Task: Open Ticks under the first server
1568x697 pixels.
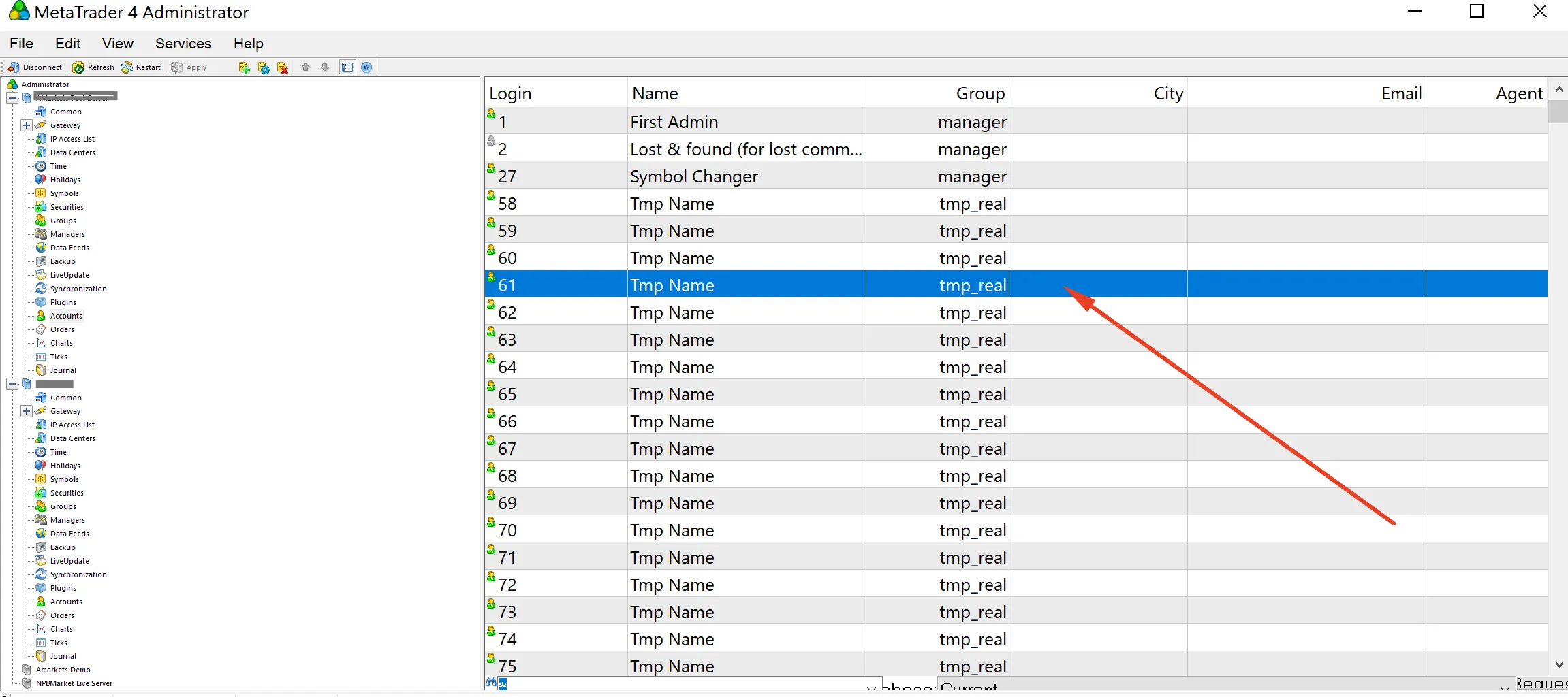Action: (59, 357)
